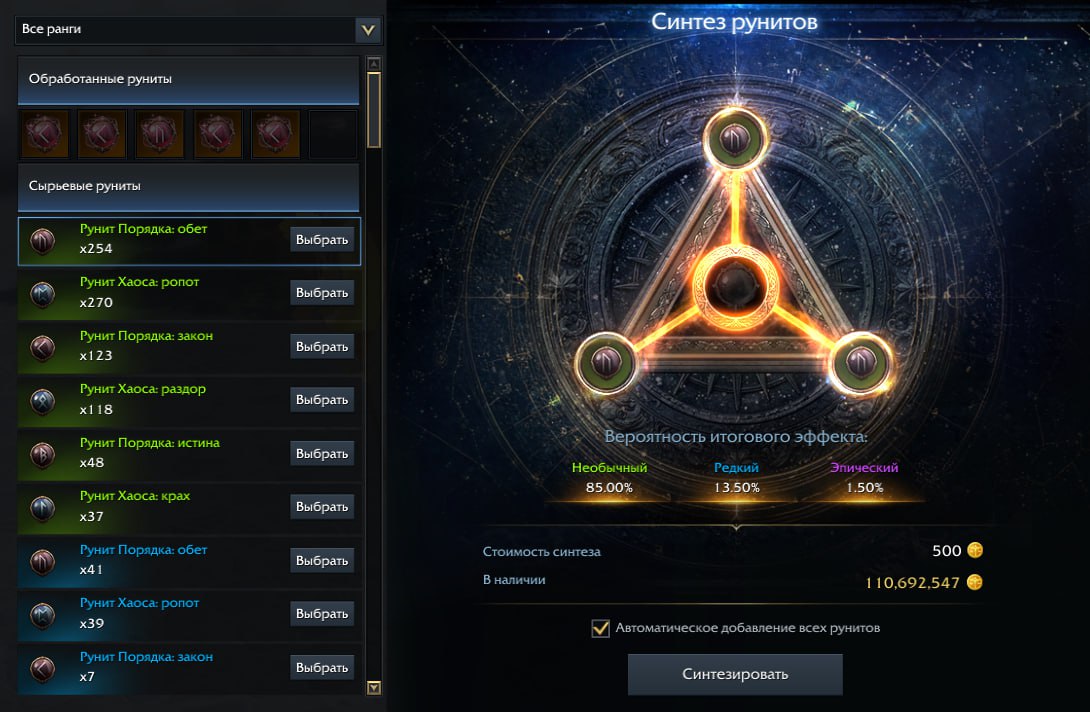The width and height of the screenshot is (1090, 712).
Task: Click the scrollbar thumb in runite list
Action: pyautogui.click(x=374, y=110)
